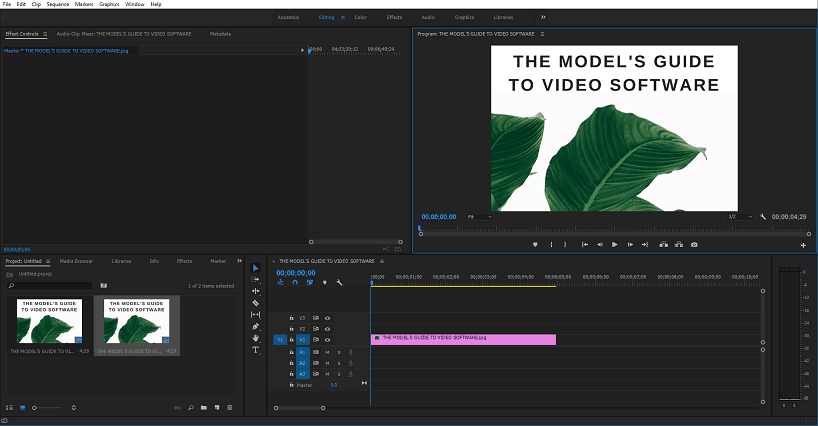Toggle the lock on track V3
The width and height of the screenshot is (818, 426).
(x=291, y=318)
